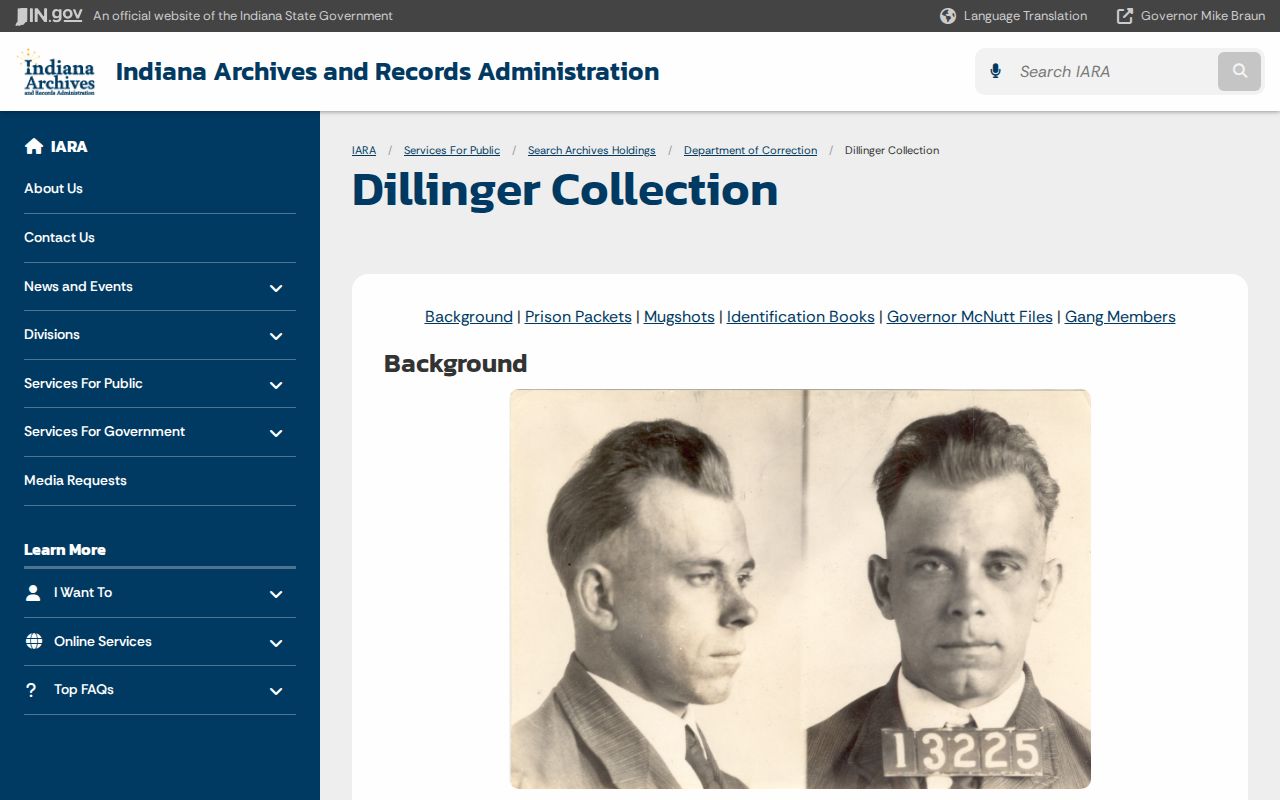The image size is (1280, 800).
Task: Jump to the Background section link
Action: (x=469, y=316)
